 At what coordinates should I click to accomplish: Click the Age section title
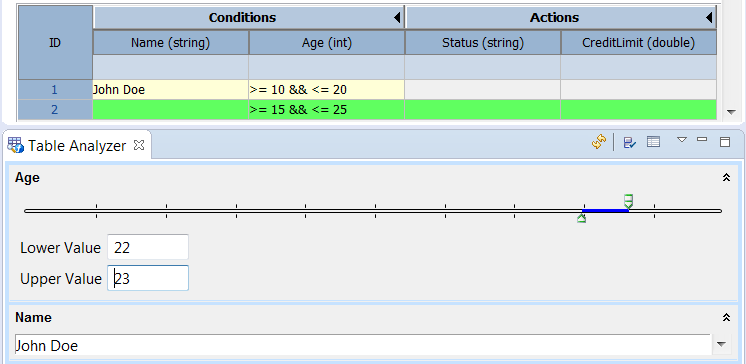(x=27, y=178)
